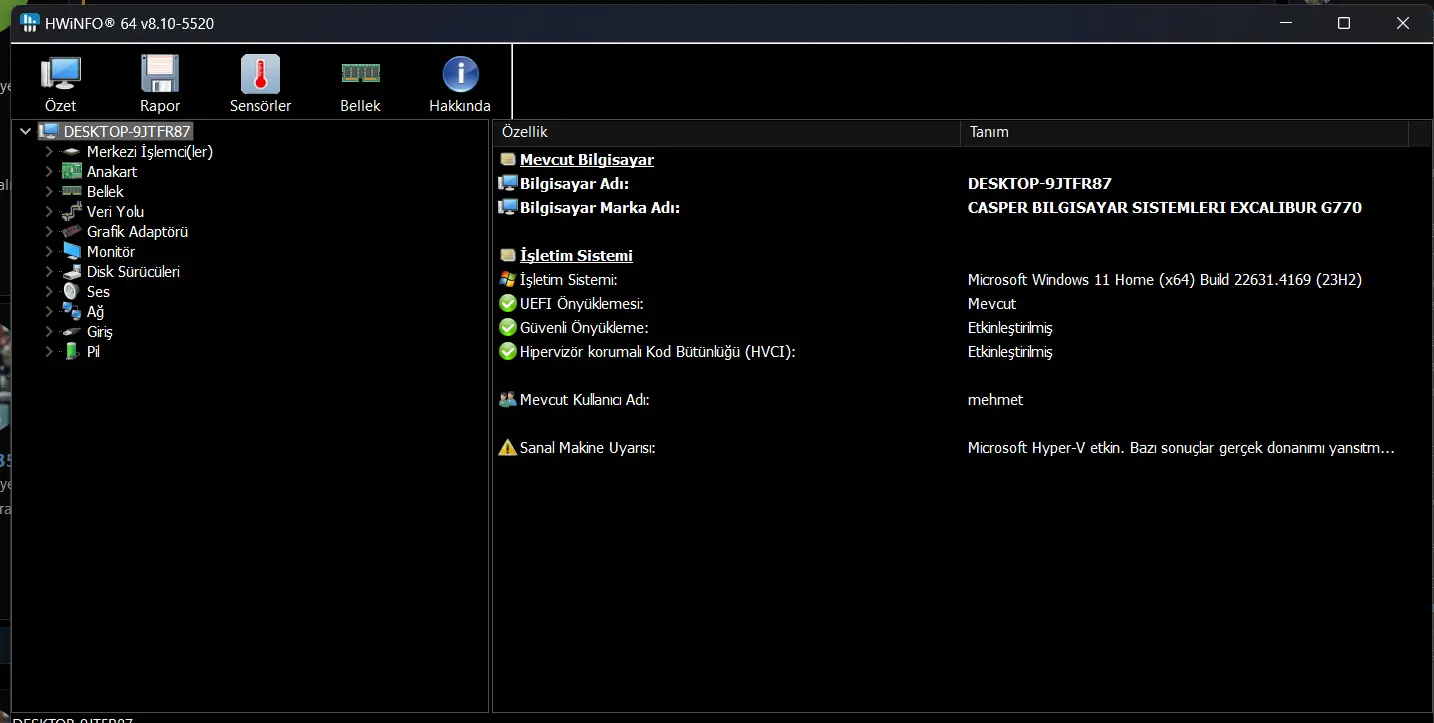This screenshot has height=723, width=1434.
Task: Select the Veri Yolu tree item label
Action: 115,212
